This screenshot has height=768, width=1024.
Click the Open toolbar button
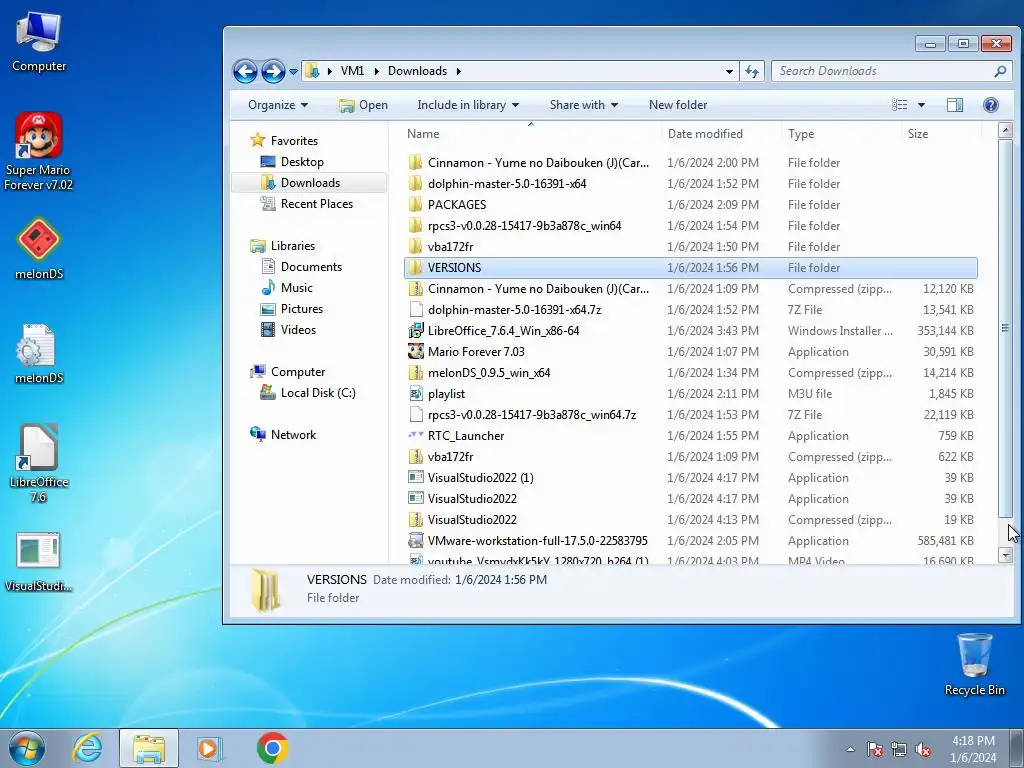tap(363, 105)
